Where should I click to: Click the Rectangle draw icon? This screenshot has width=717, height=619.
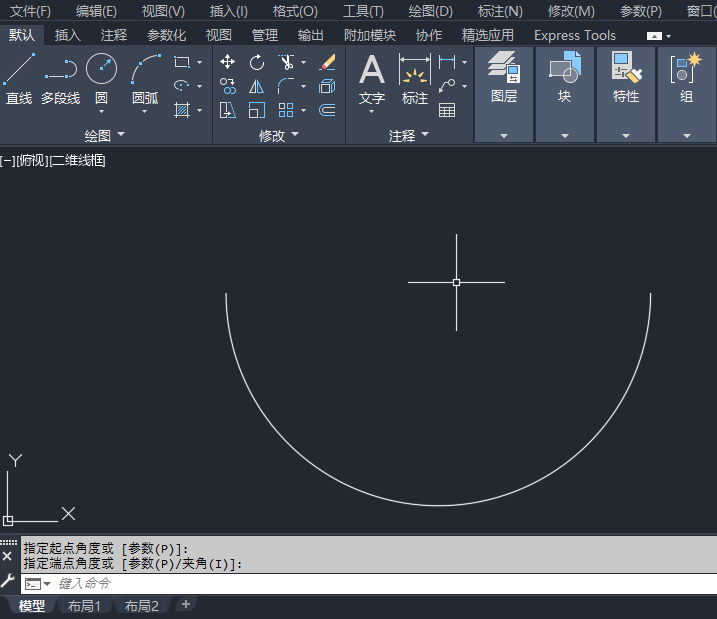(x=182, y=62)
